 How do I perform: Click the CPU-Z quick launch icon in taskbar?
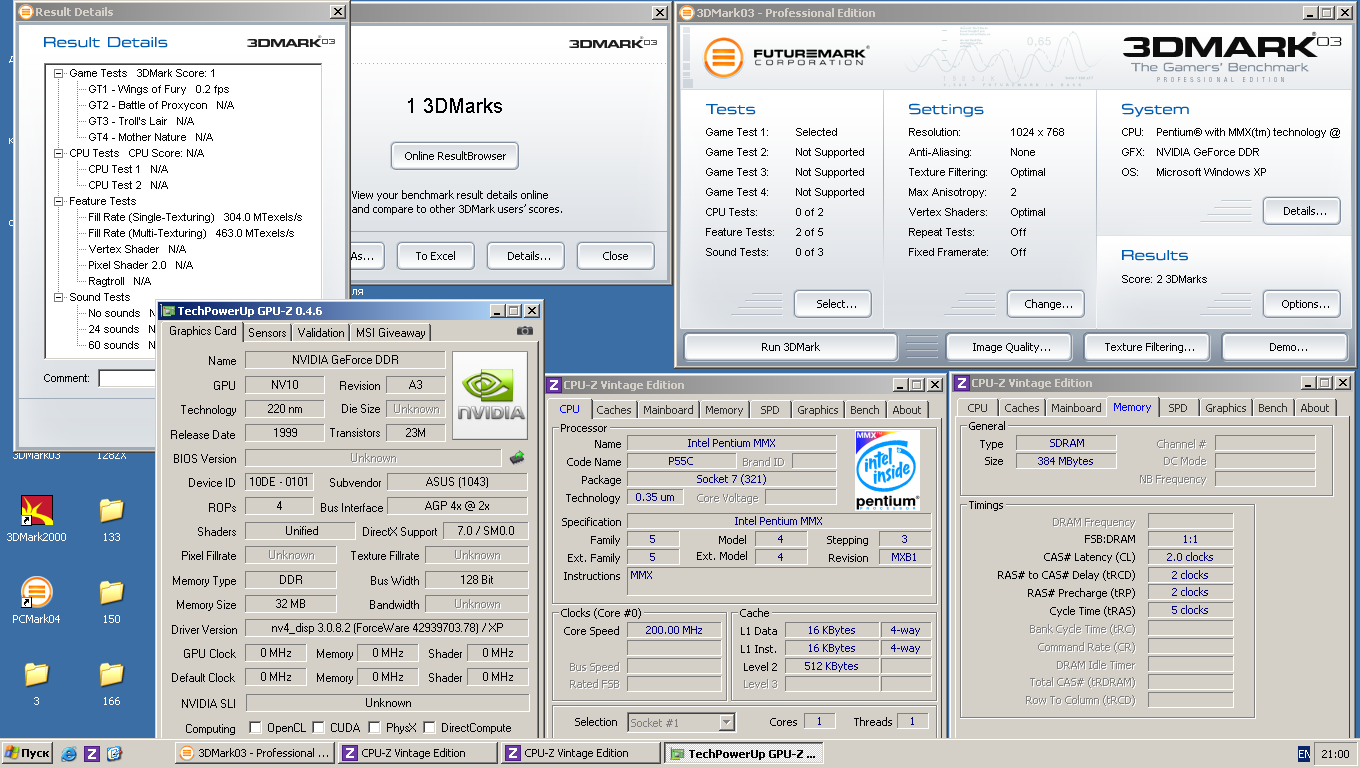[92, 753]
